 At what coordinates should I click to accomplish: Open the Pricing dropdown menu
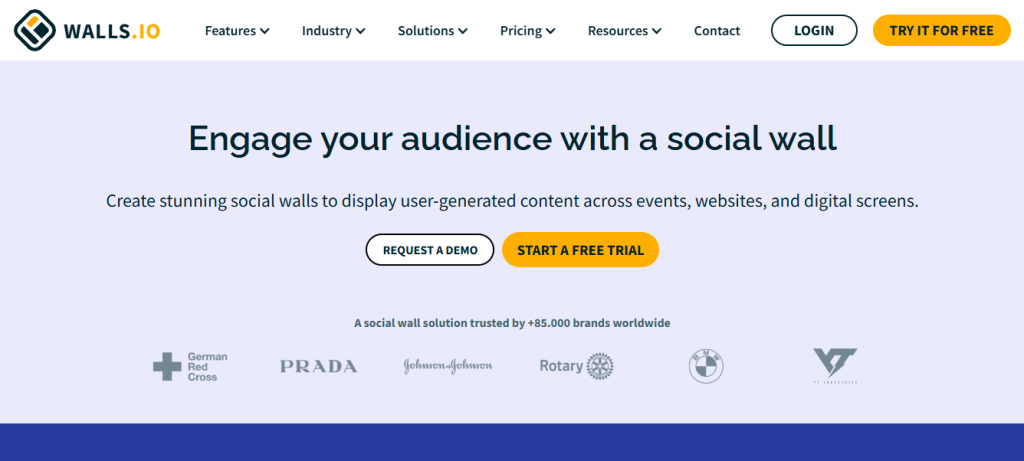528,31
